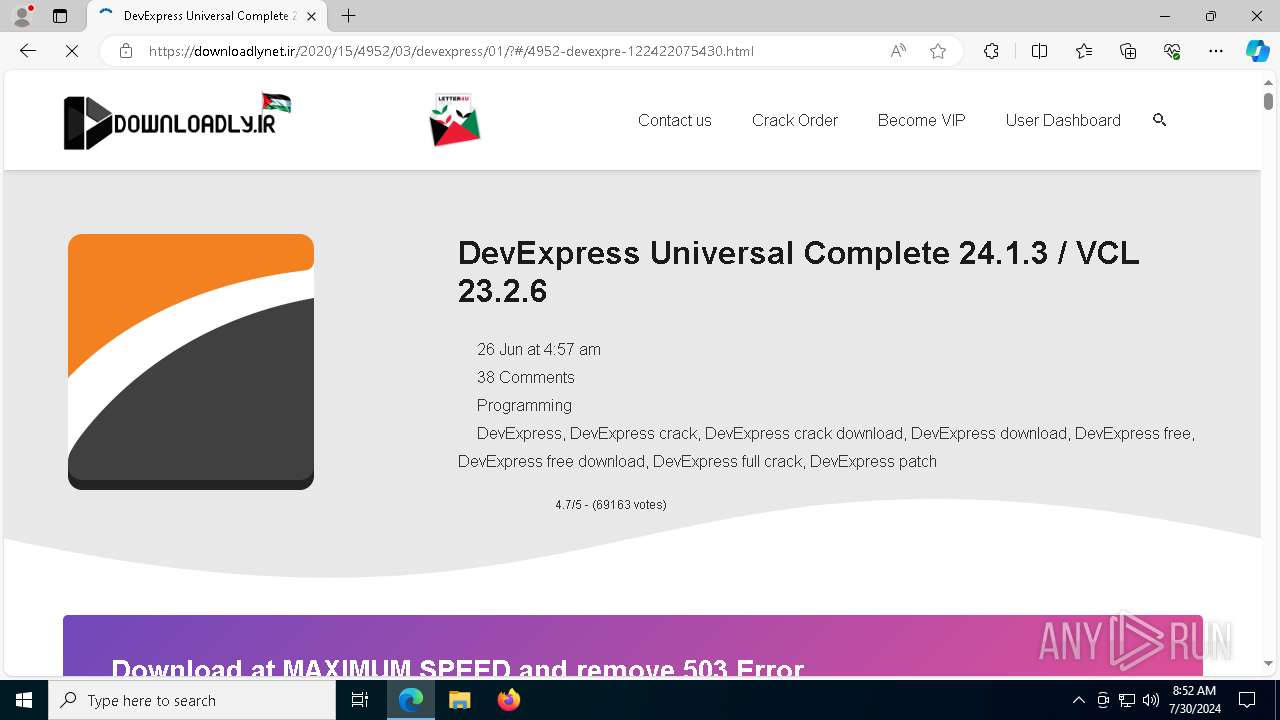Open Windows Start menu
The width and height of the screenshot is (1280, 720).
(24, 700)
